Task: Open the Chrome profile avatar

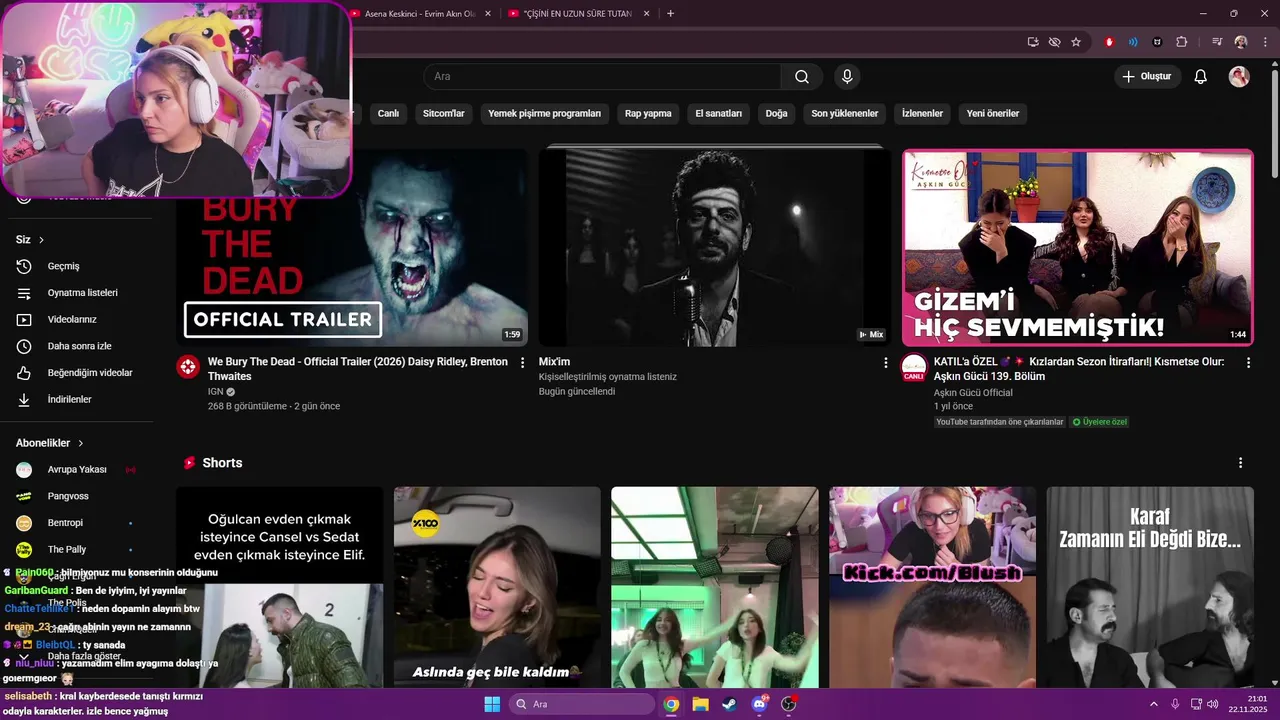Action: [1241, 42]
